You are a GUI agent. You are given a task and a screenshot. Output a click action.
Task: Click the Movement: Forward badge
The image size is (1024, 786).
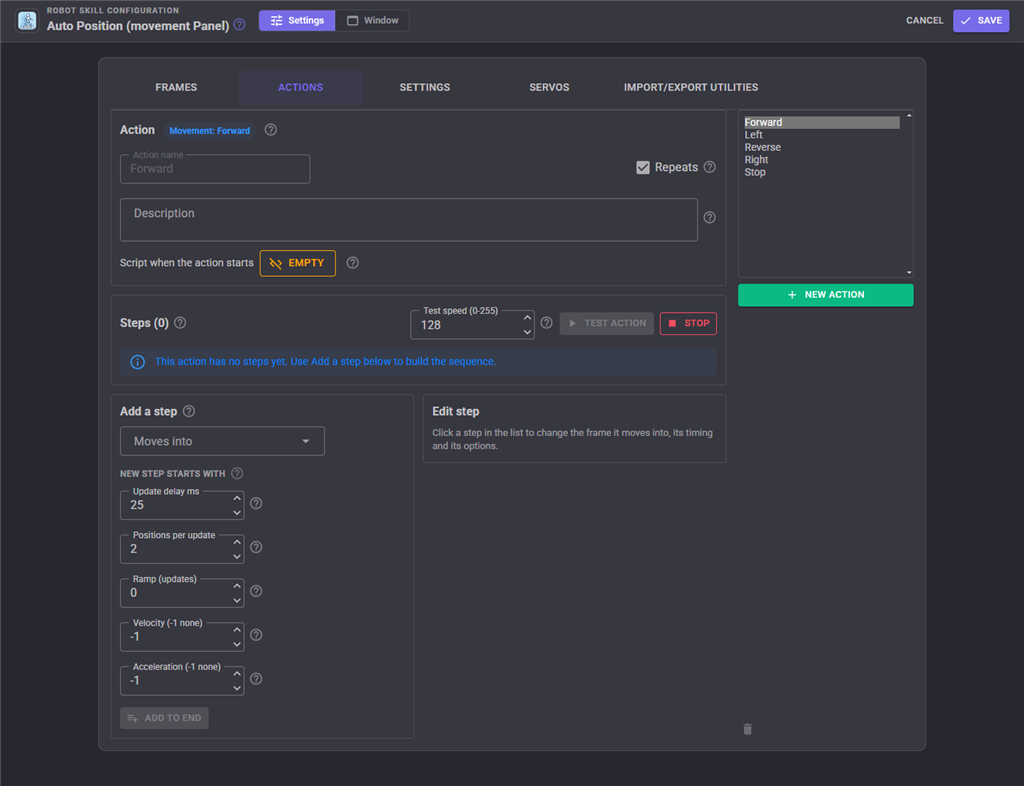(210, 131)
